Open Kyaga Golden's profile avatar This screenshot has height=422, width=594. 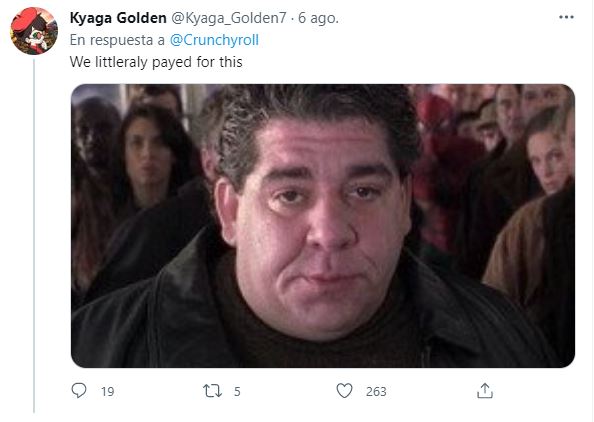tap(34, 31)
